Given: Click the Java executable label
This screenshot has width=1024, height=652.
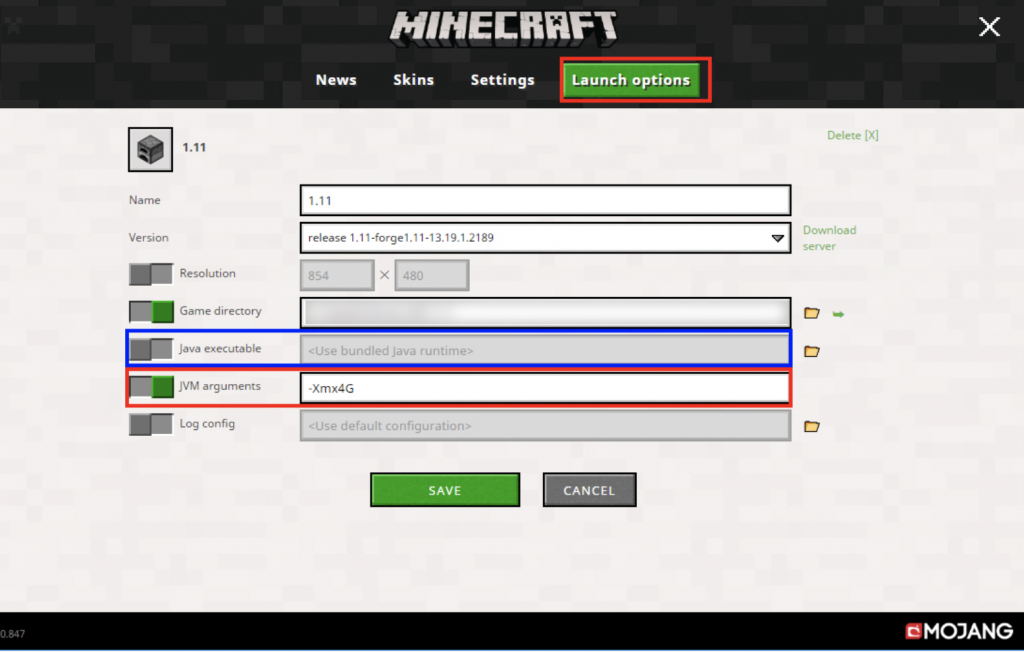Looking at the screenshot, I should (x=220, y=348).
